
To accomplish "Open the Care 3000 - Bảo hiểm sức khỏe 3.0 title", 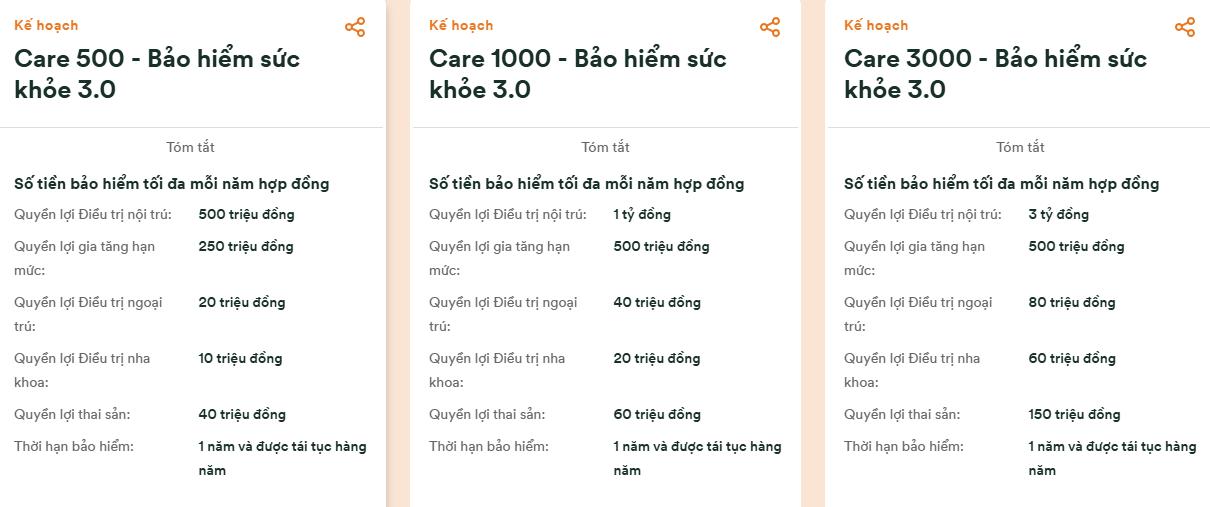I will pyautogui.click(x=995, y=74).
